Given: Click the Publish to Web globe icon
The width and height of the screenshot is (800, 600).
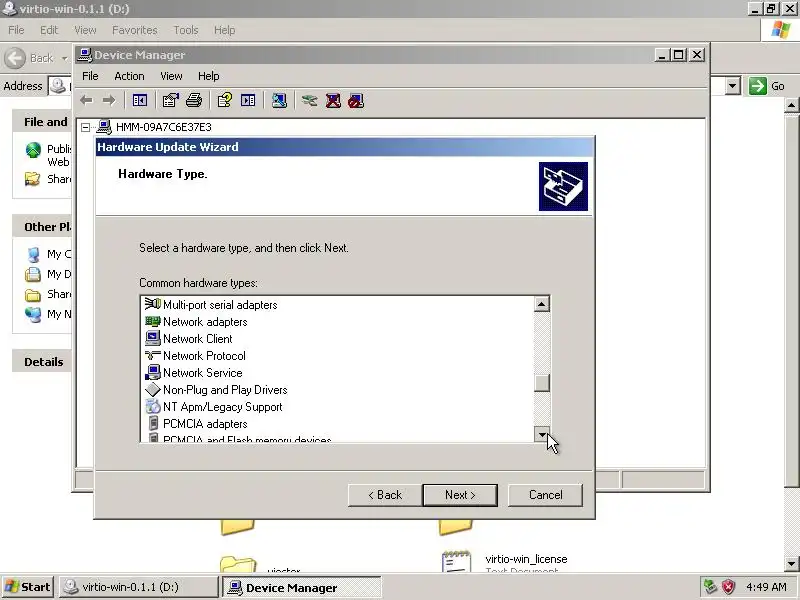Looking at the screenshot, I should coord(33,150).
